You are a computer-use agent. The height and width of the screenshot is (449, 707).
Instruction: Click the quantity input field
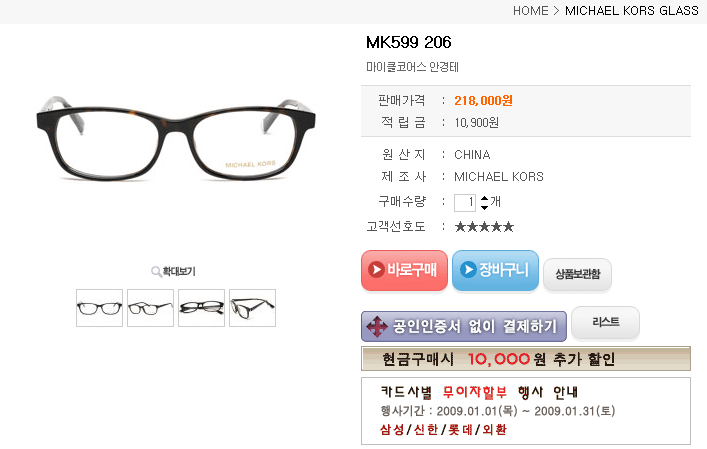coord(465,202)
